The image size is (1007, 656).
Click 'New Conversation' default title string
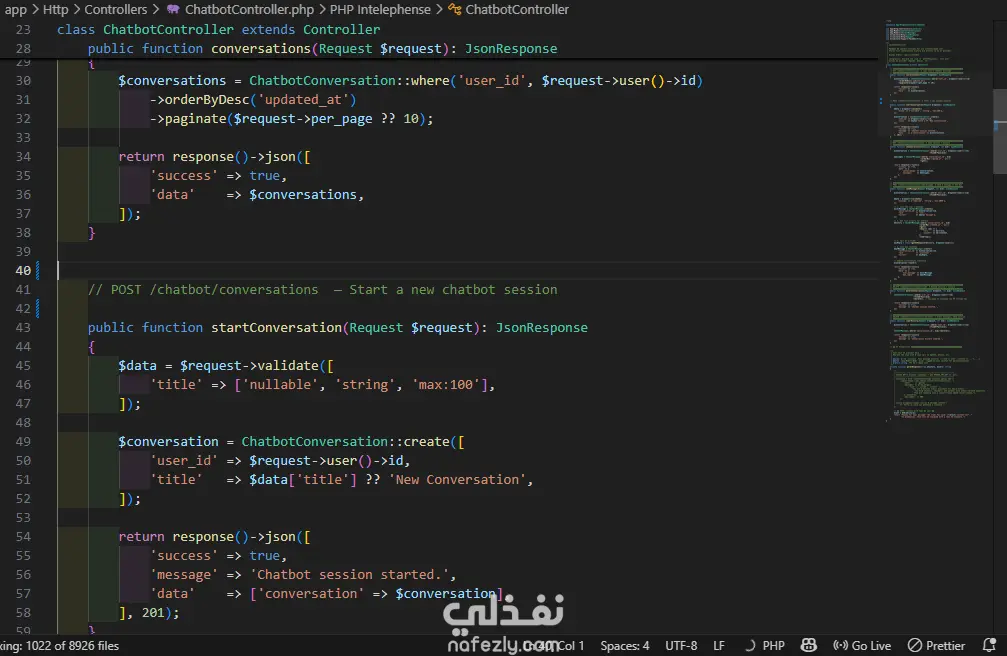(x=457, y=480)
